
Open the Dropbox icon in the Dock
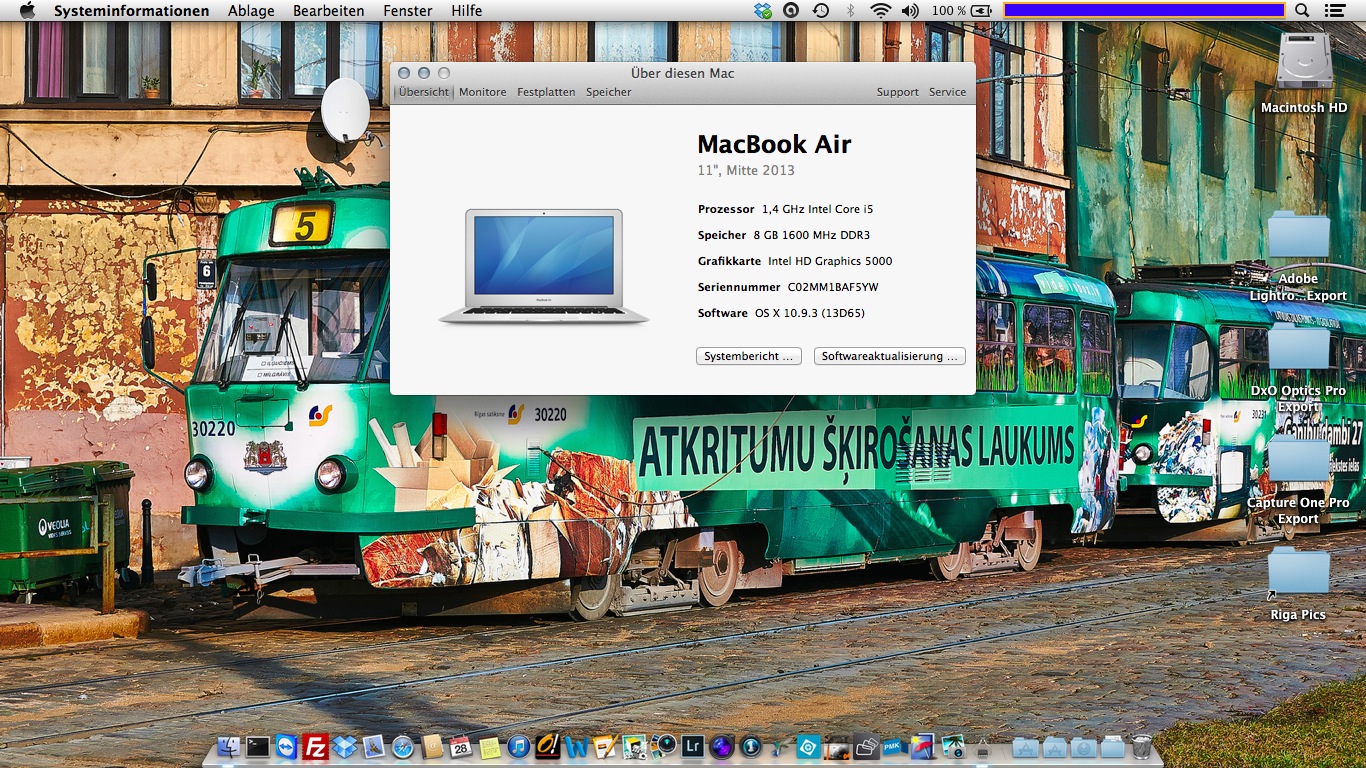coord(345,747)
